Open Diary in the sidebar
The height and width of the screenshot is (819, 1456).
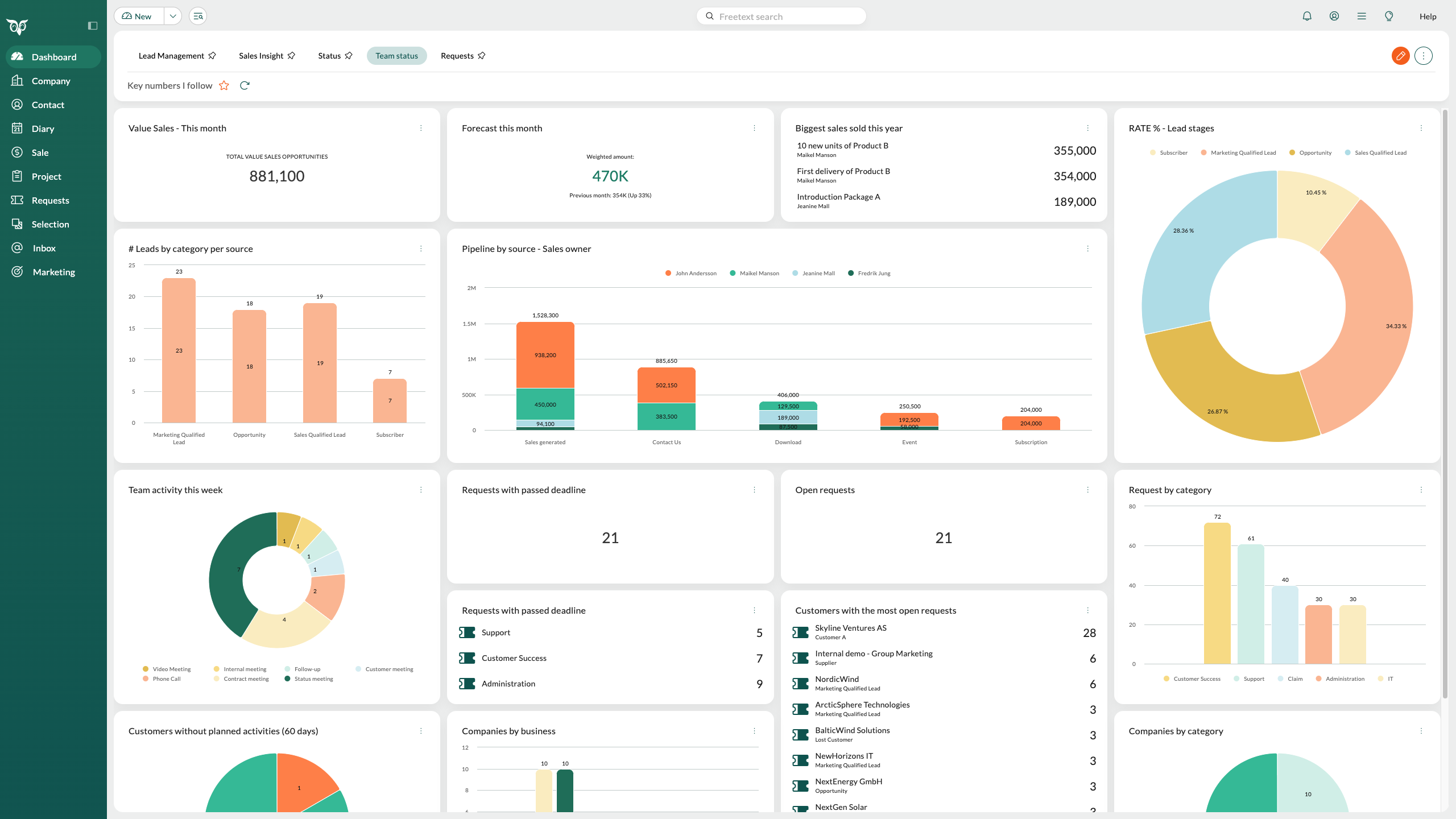pyautogui.click(x=43, y=129)
